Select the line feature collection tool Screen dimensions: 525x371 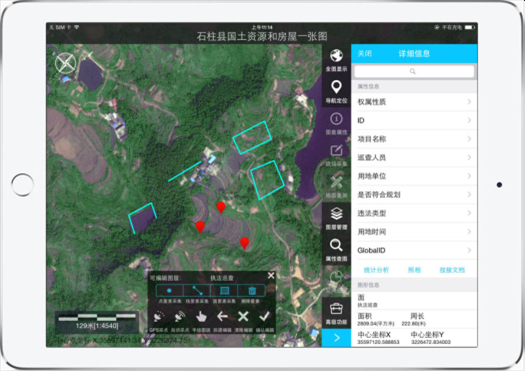click(x=197, y=290)
